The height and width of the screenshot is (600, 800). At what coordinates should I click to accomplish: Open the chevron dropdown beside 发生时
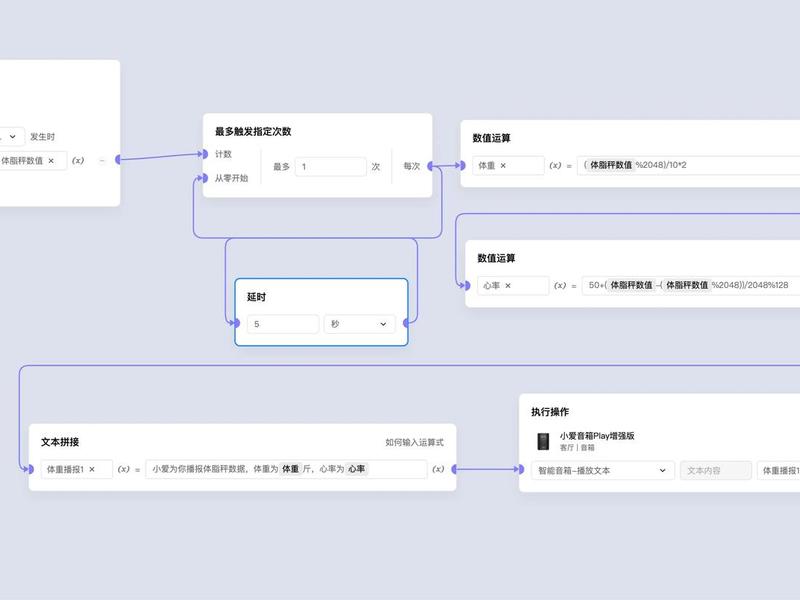coord(13,136)
